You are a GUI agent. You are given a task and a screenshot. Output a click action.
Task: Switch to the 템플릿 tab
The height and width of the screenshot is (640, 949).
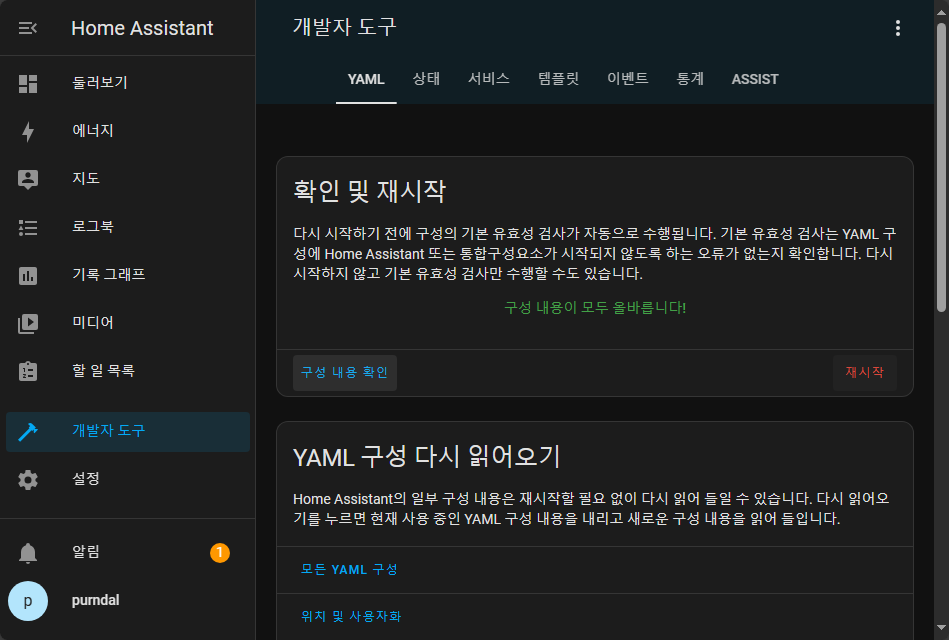coord(558,79)
